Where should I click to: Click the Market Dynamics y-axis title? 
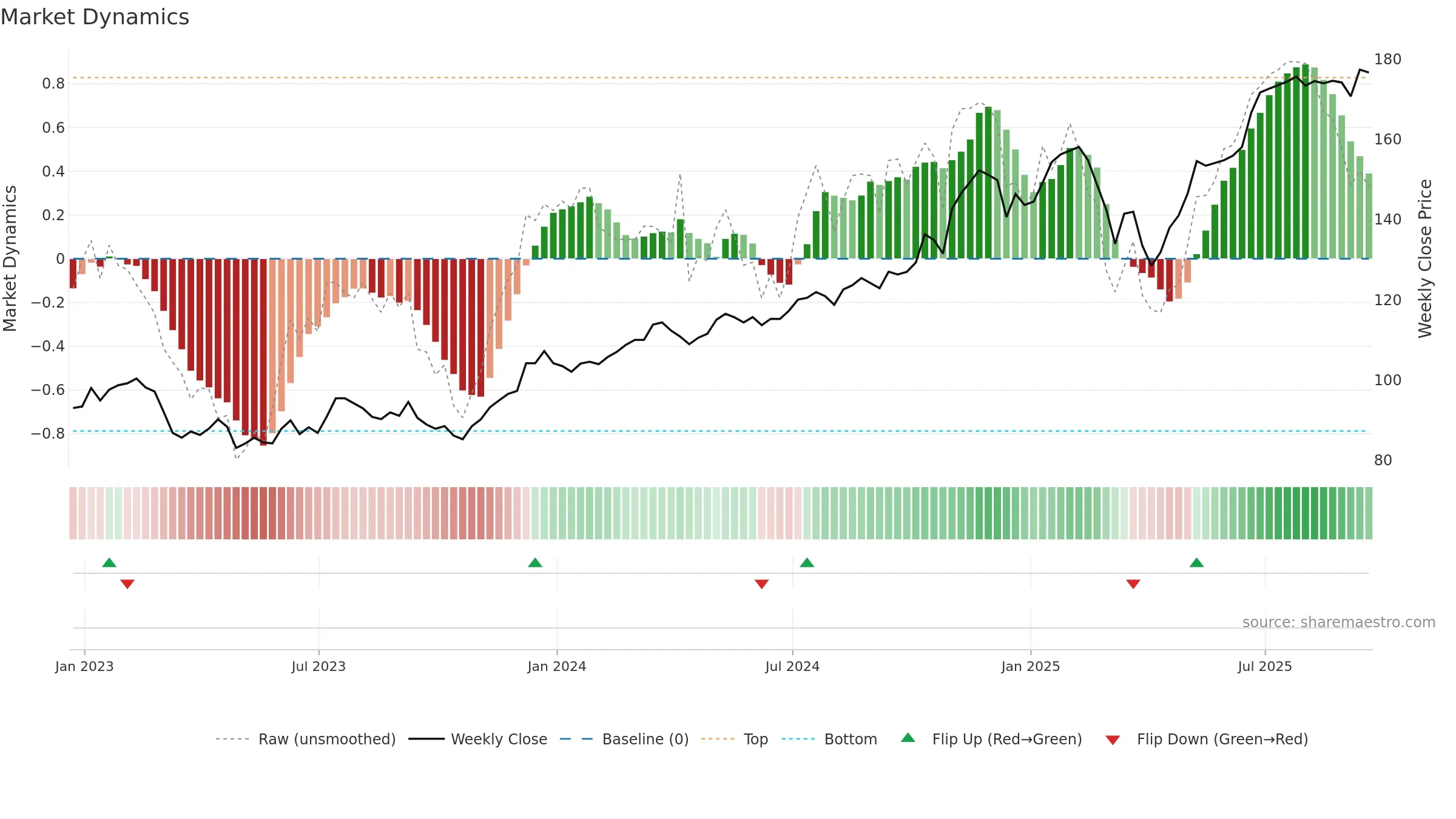tap(10, 258)
